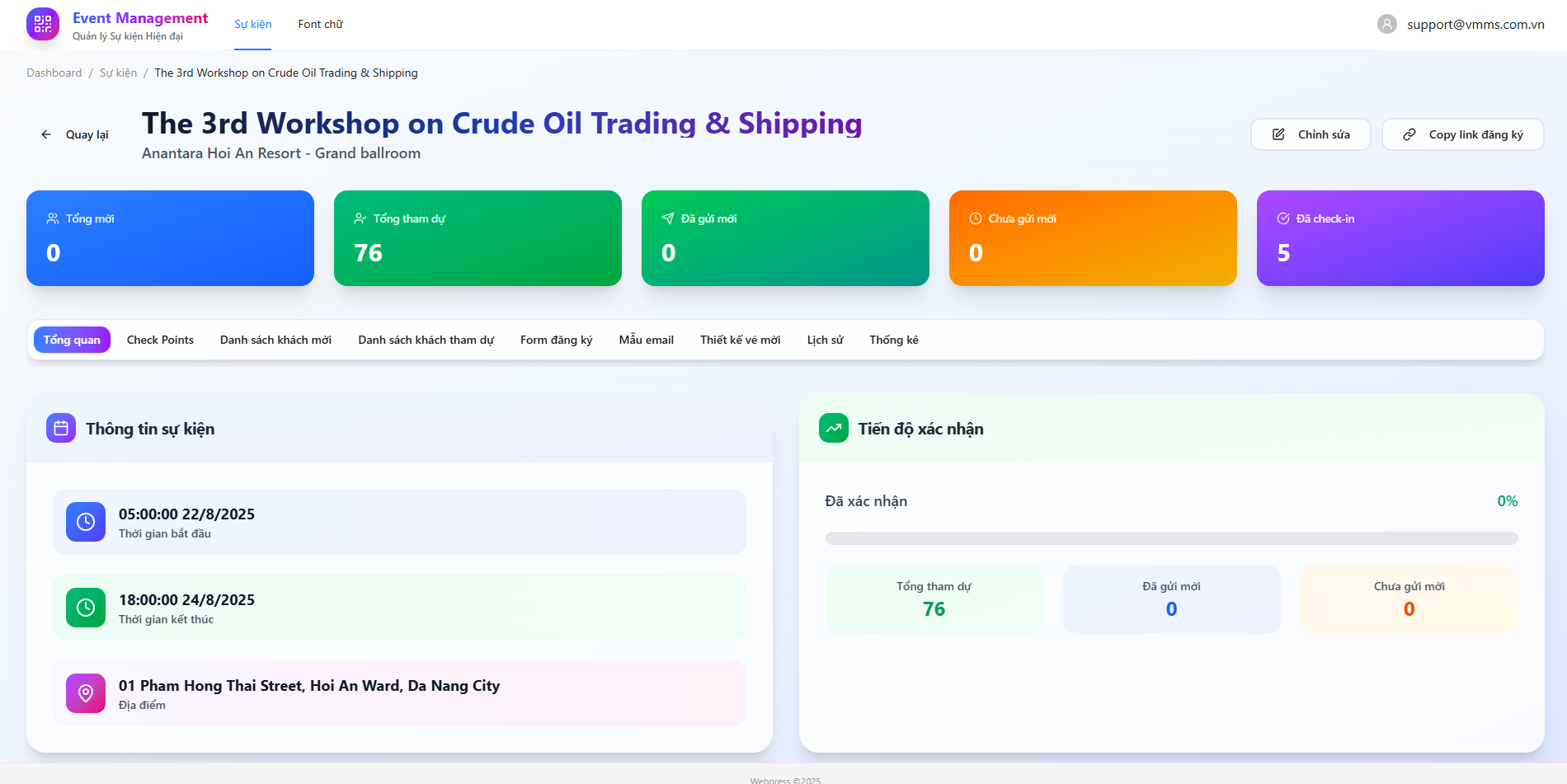Click the green trending-up progress icon

click(x=834, y=429)
